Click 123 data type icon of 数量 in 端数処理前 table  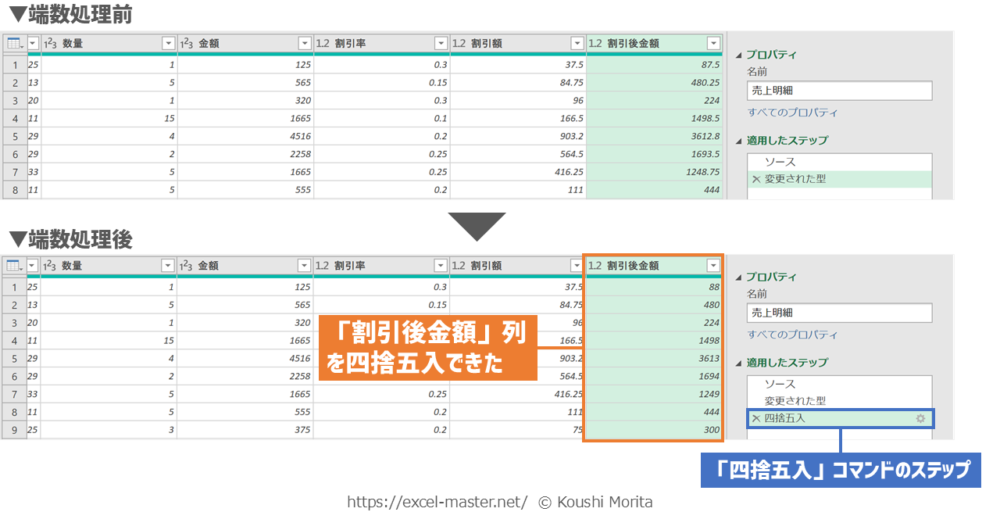49,43
